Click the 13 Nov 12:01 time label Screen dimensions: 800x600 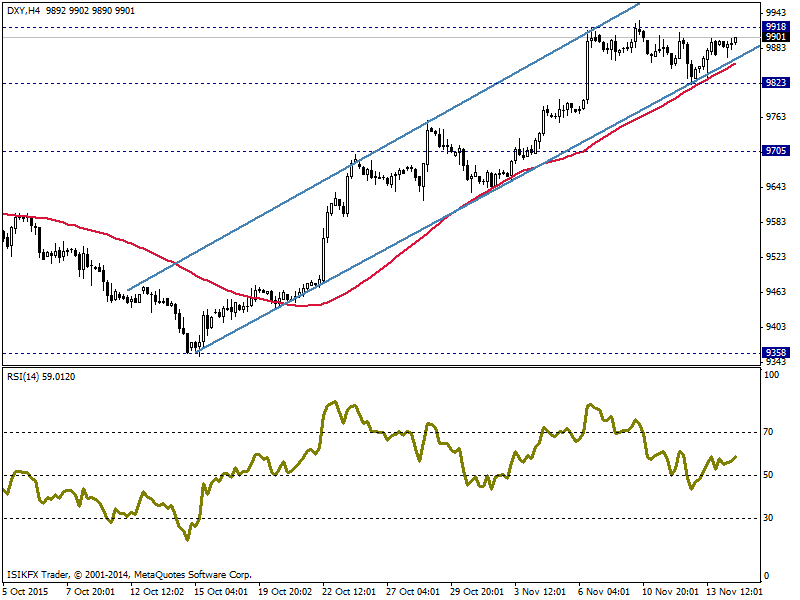point(734,591)
